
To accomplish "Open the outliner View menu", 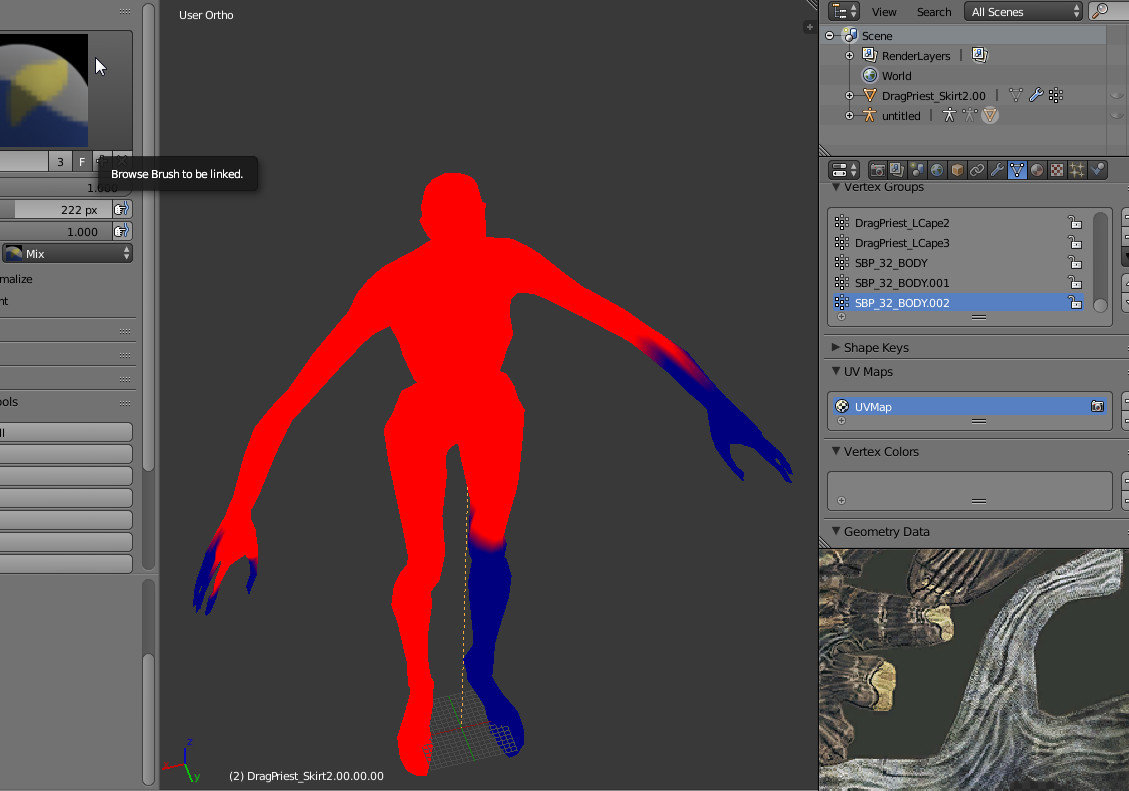I will (883, 12).
